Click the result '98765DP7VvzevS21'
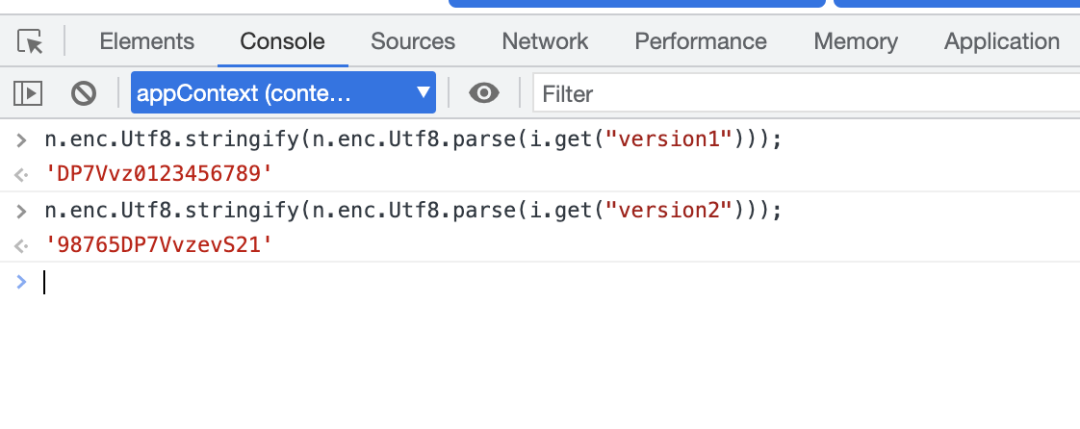Screen dimensions: 1080x429 point(159,245)
